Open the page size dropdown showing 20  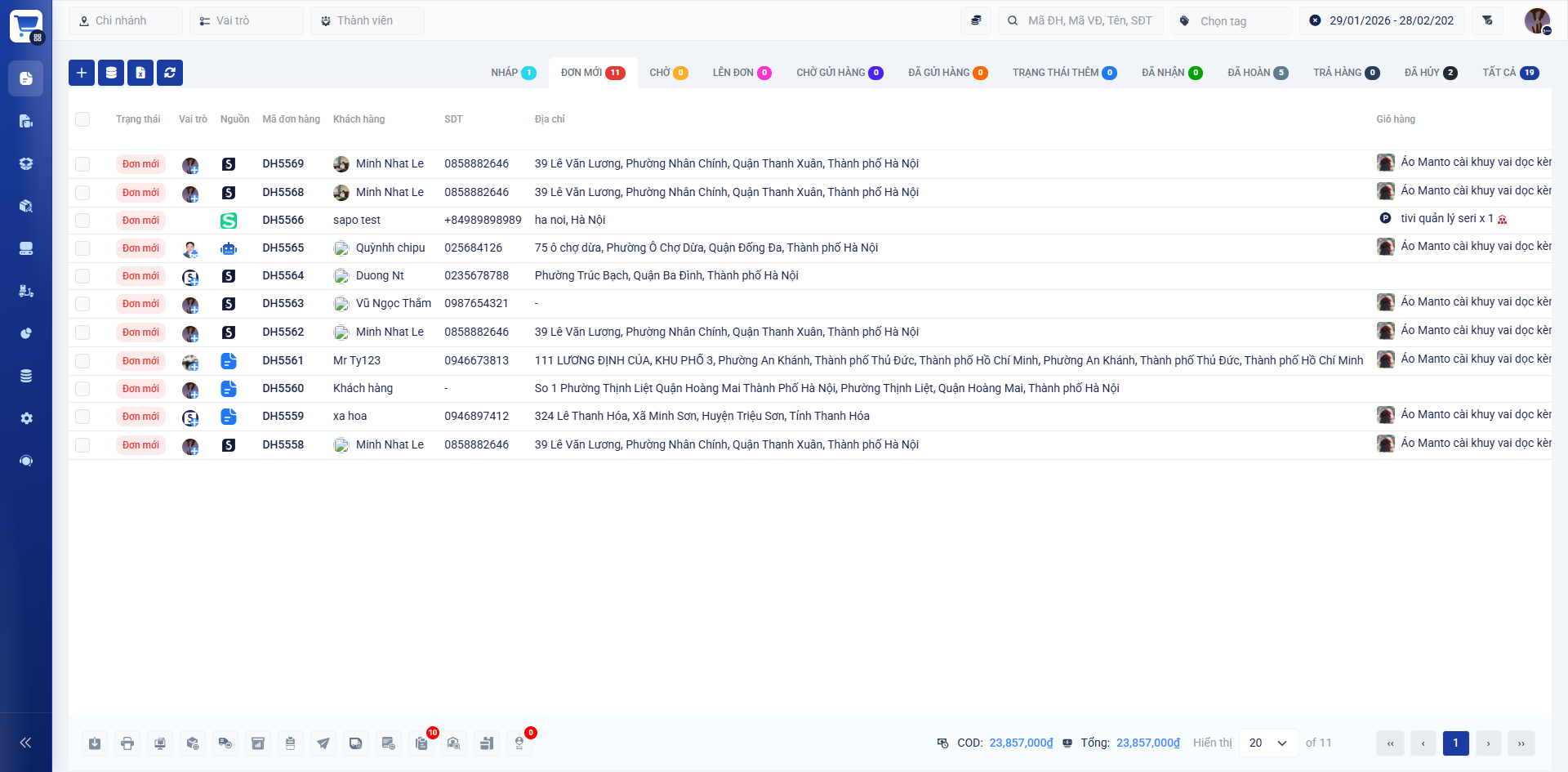(x=1268, y=743)
